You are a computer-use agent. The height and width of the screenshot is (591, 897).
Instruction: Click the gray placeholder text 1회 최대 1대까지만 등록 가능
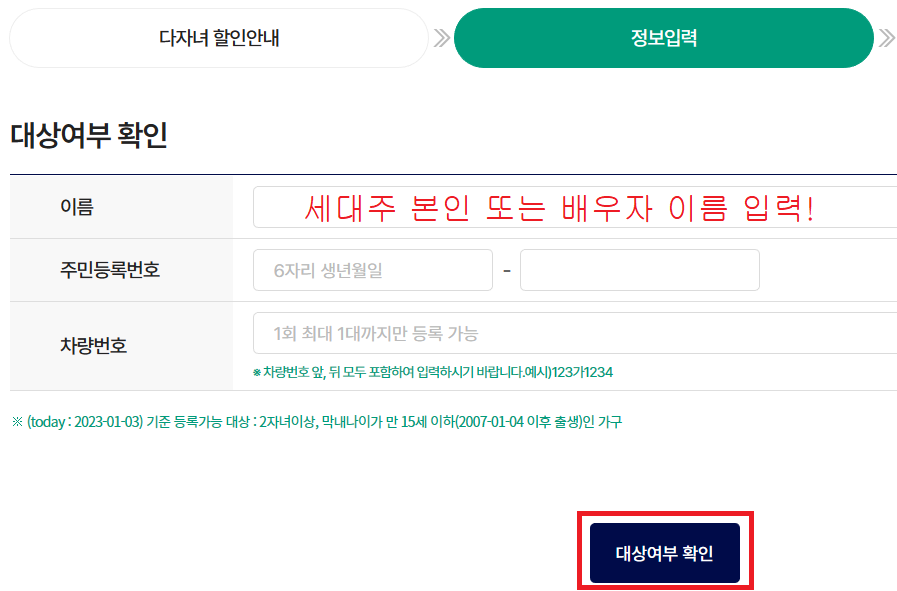click(370, 332)
